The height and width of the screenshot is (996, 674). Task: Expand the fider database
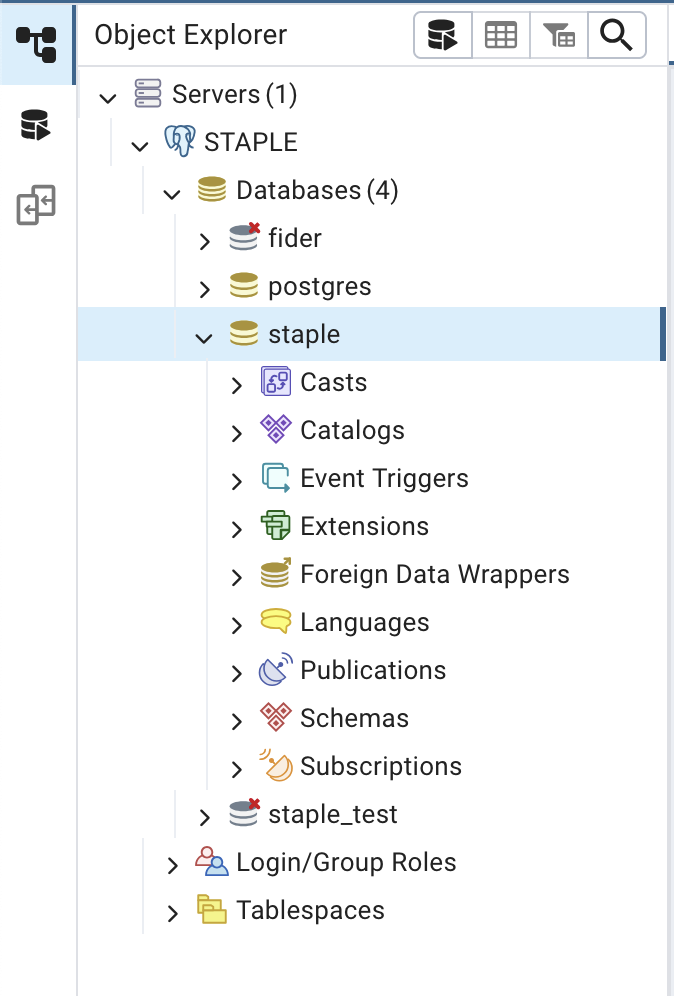coord(205,241)
